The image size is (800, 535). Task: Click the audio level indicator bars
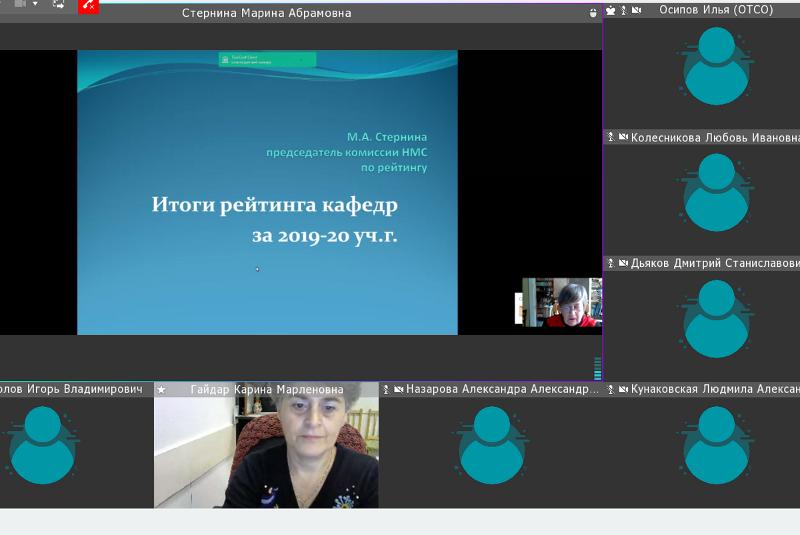(598, 368)
